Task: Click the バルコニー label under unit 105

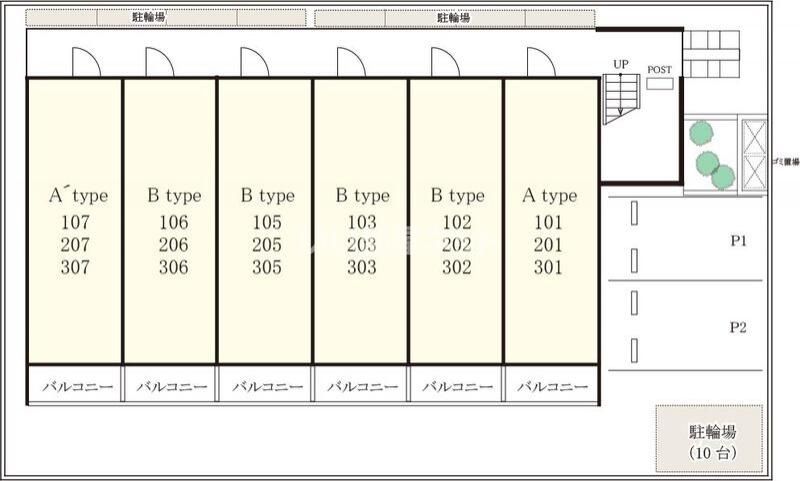Action: pos(267,387)
